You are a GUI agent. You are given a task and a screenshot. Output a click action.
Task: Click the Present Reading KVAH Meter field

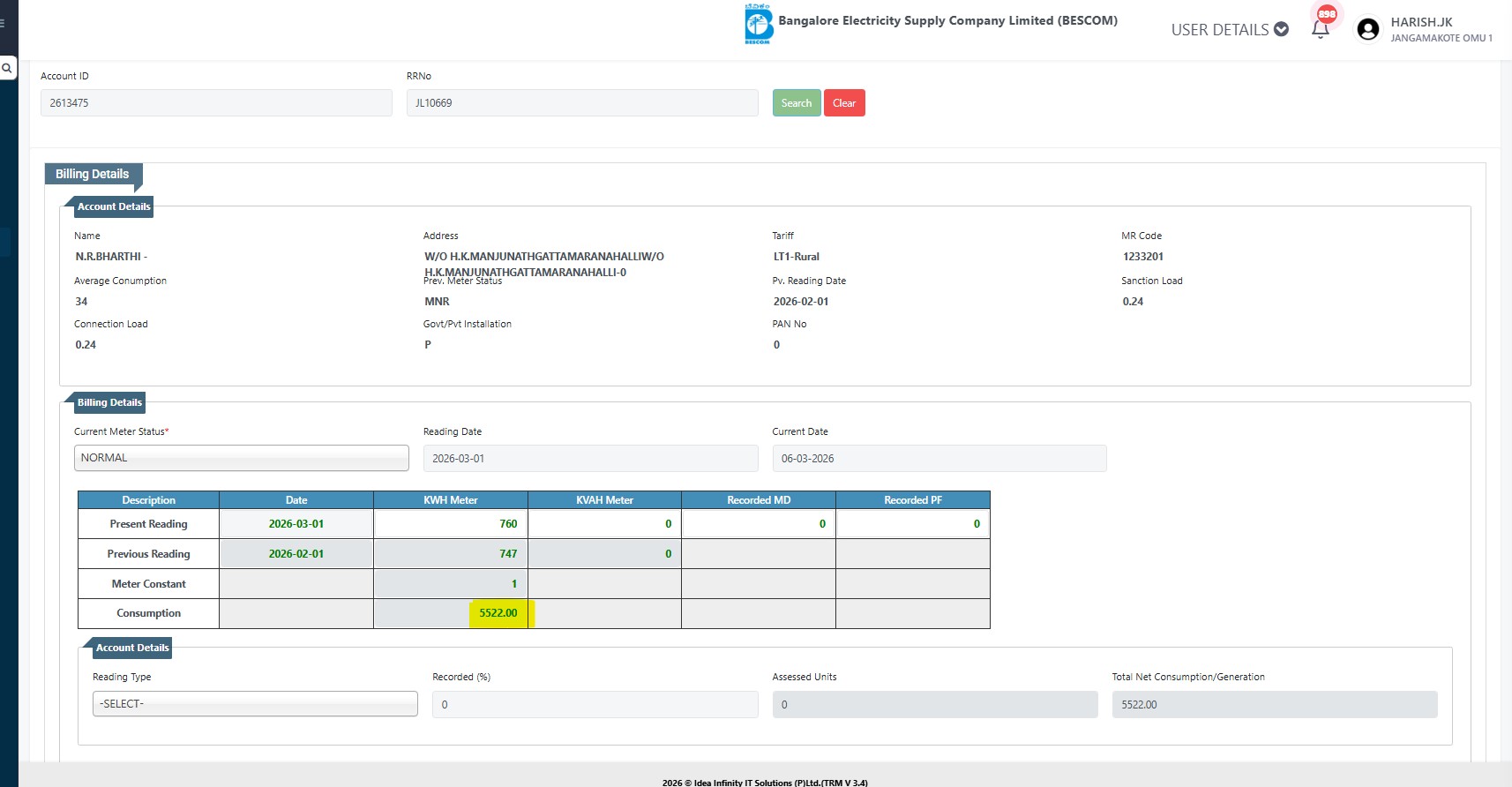point(604,524)
